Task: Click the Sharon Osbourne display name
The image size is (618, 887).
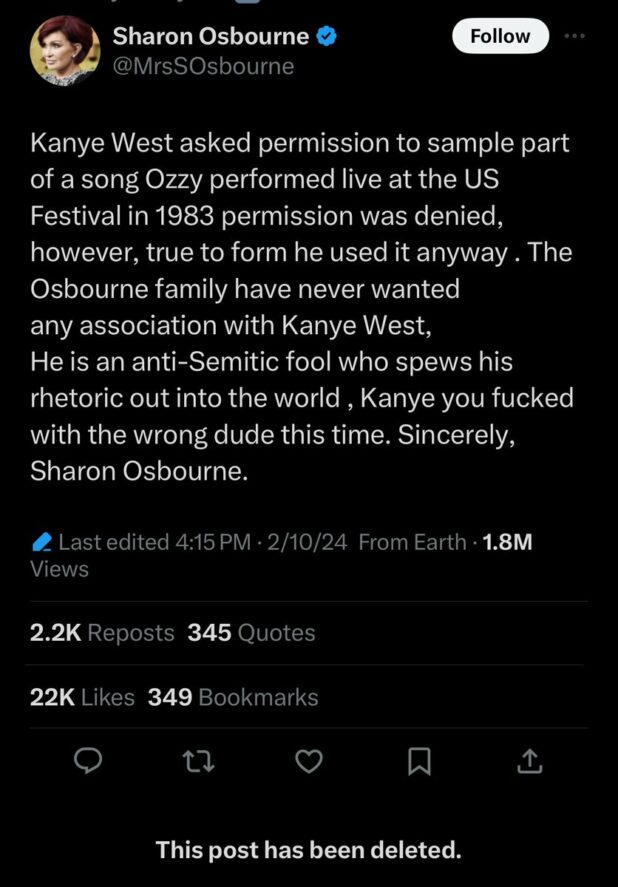Action: pos(210,37)
